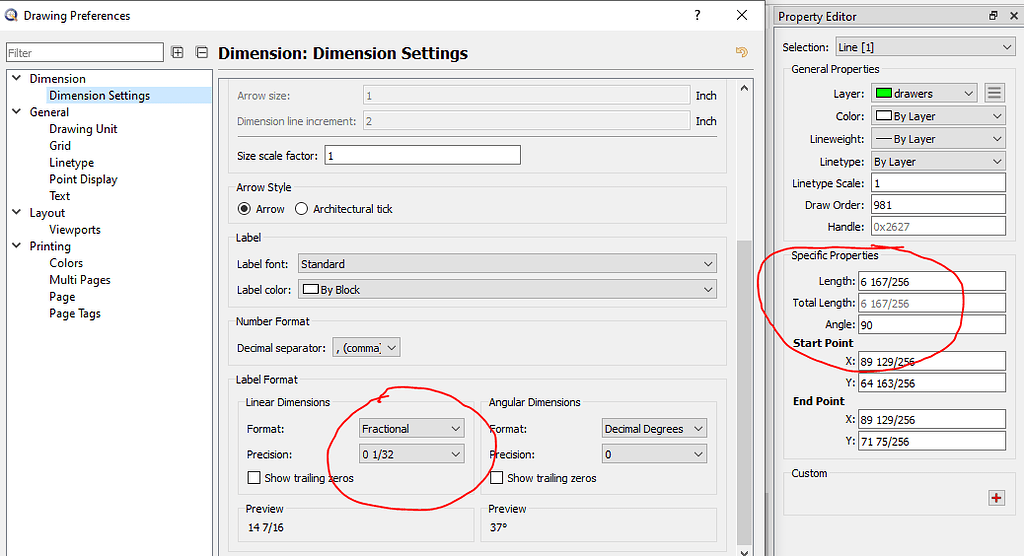Open Grid preferences
The height and width of the screenshot is (556, 1024).
point(59,146)
